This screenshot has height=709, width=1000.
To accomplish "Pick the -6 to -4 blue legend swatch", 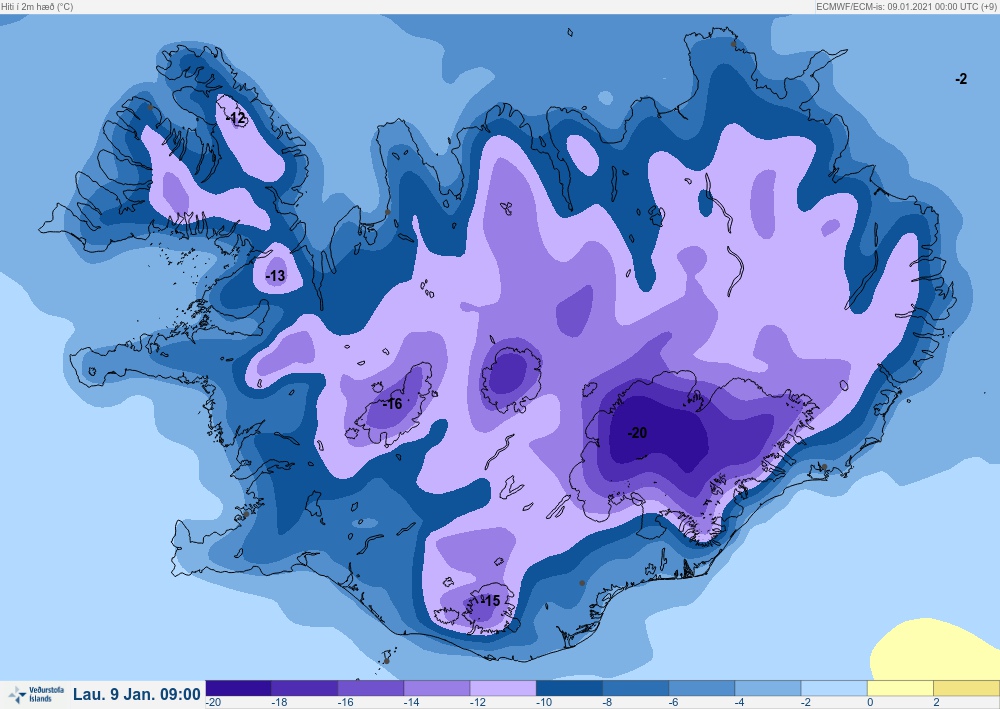I will [x=702, y=688].
